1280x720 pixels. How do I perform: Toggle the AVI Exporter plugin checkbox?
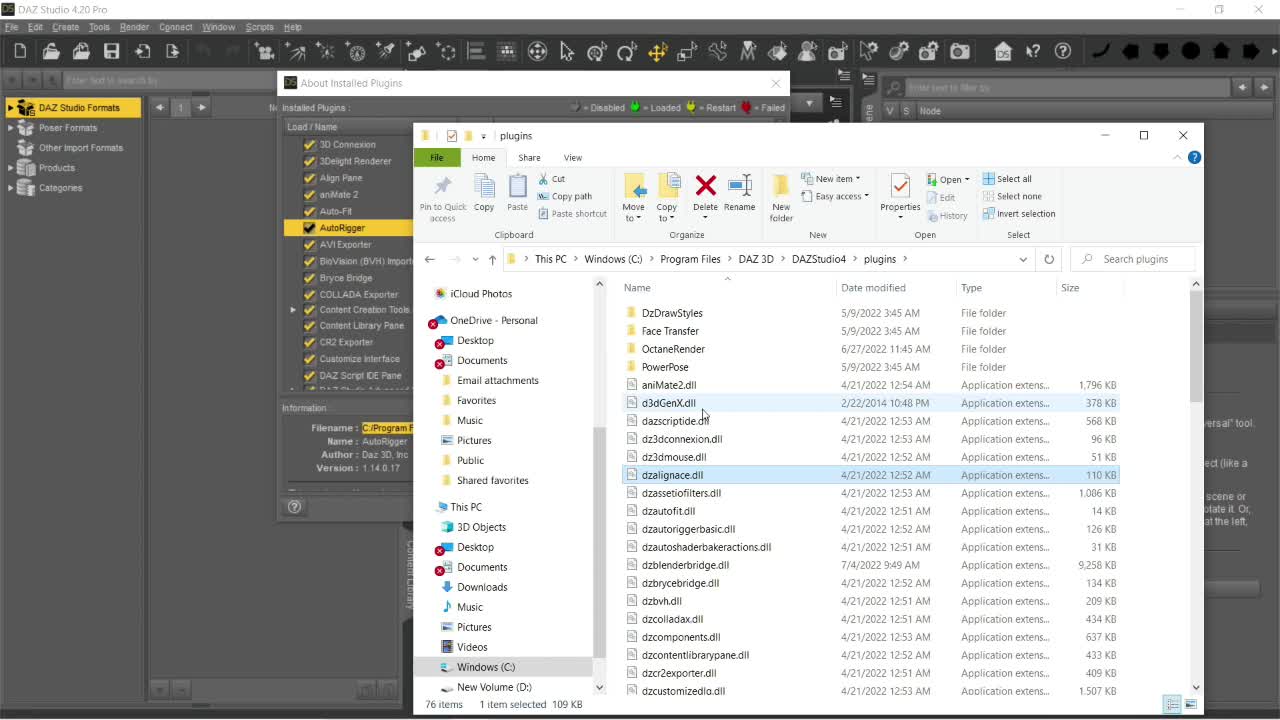[309, 244]
